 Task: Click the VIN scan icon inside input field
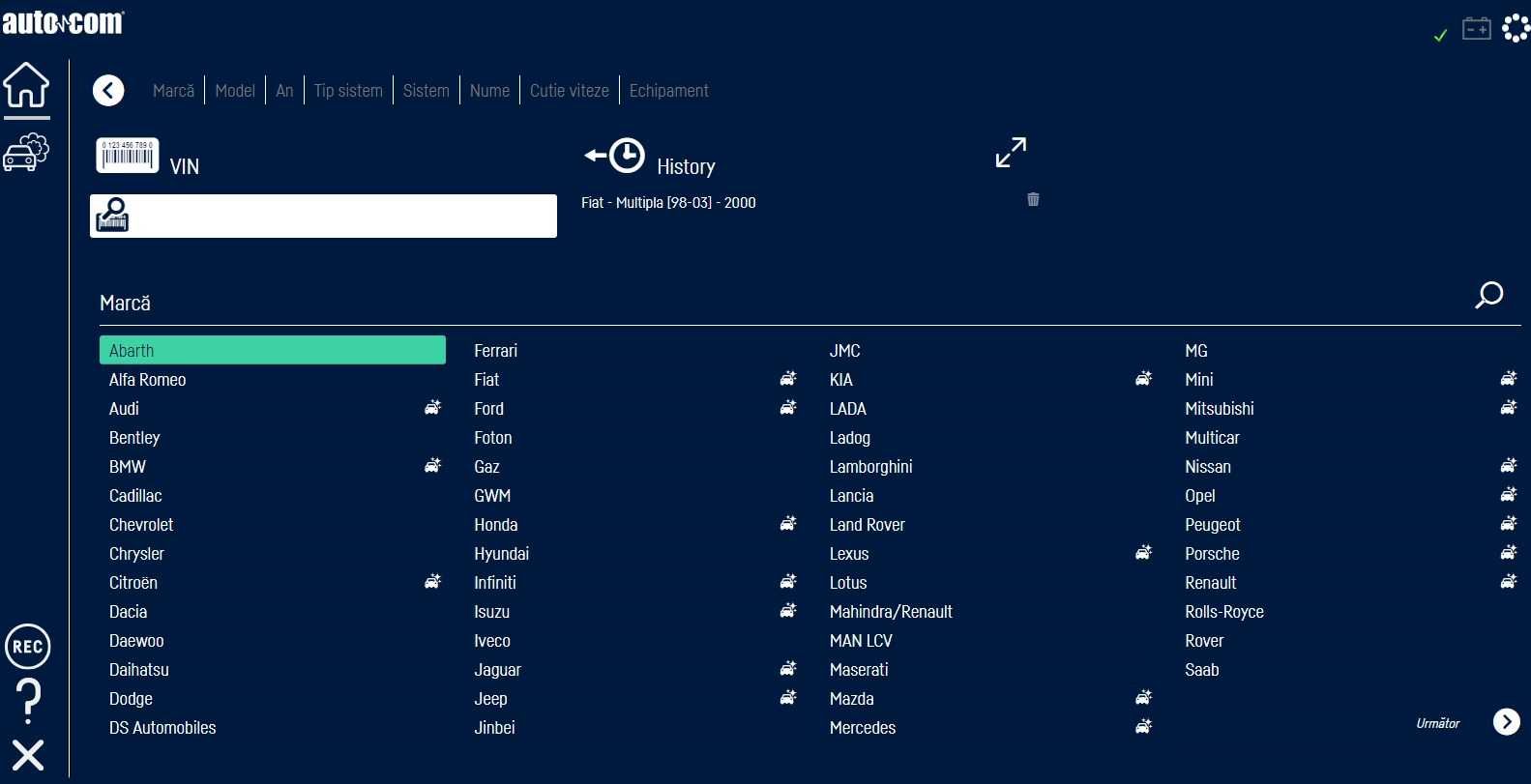(112, 215)
